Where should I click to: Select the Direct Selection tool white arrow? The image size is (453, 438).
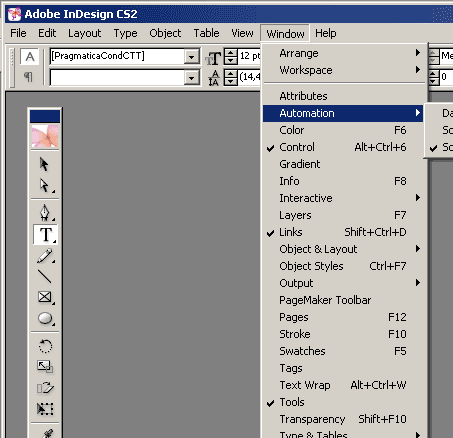pyautogui.click(x=44, y=186)
